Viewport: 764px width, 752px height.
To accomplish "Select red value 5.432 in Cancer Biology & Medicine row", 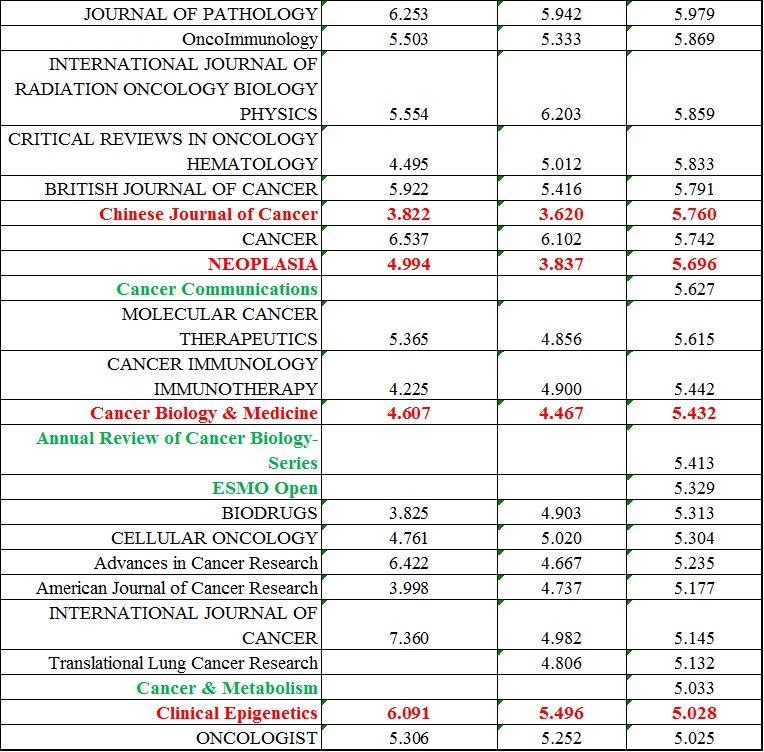I will [694, 413].
